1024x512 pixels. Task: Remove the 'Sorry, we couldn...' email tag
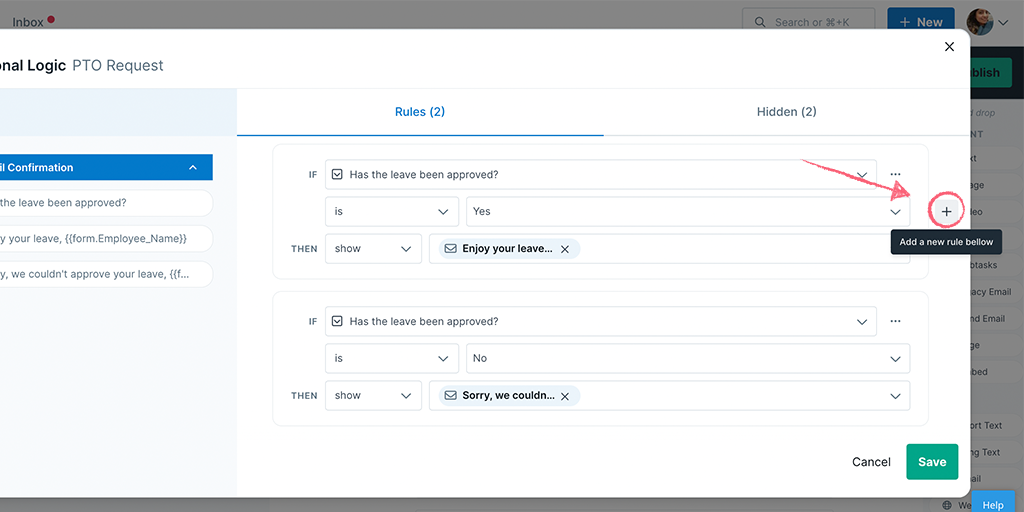click(x=565, y=396)
